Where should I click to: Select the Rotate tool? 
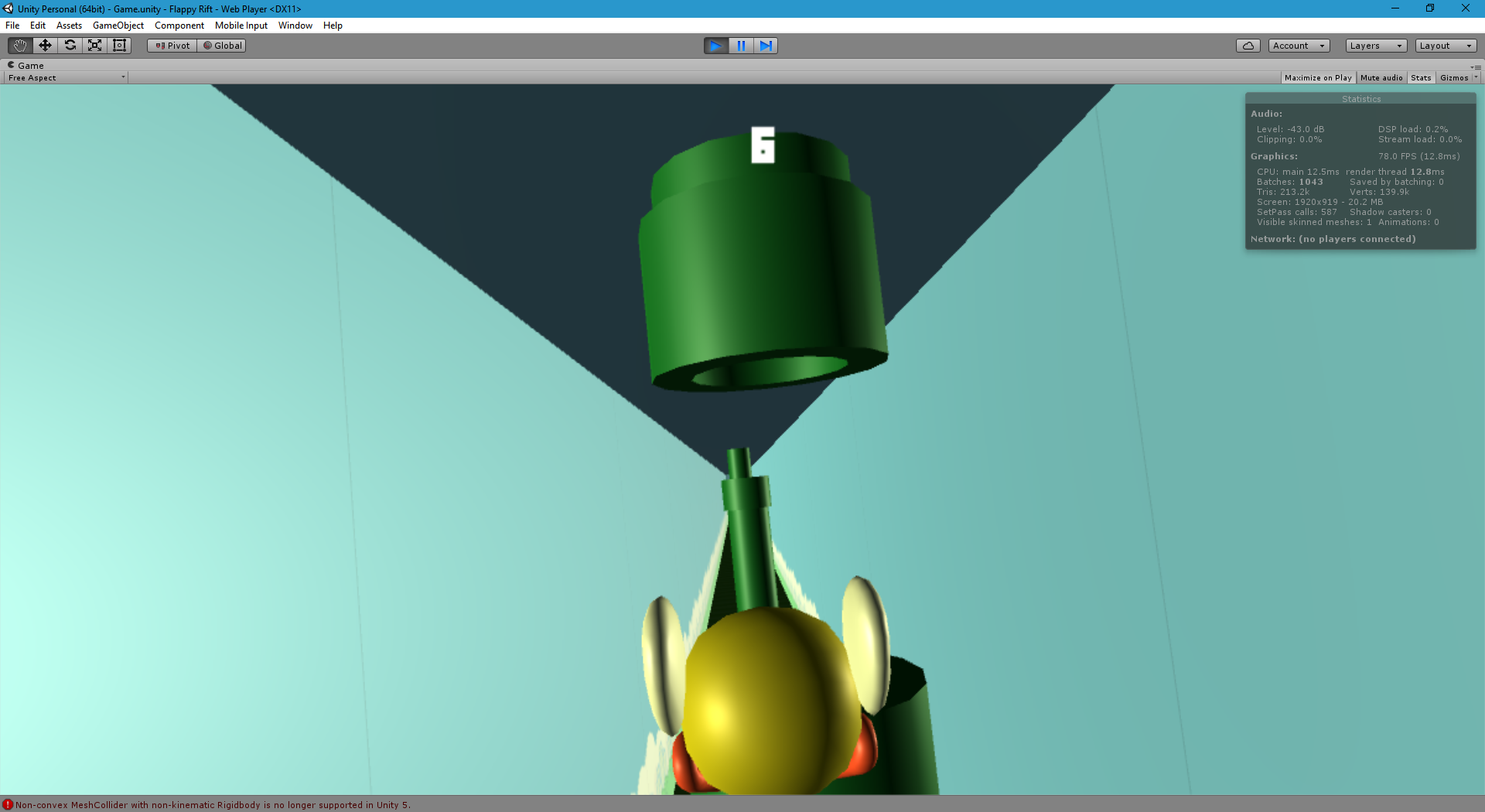pyautogui.click(x=70, y=46)
